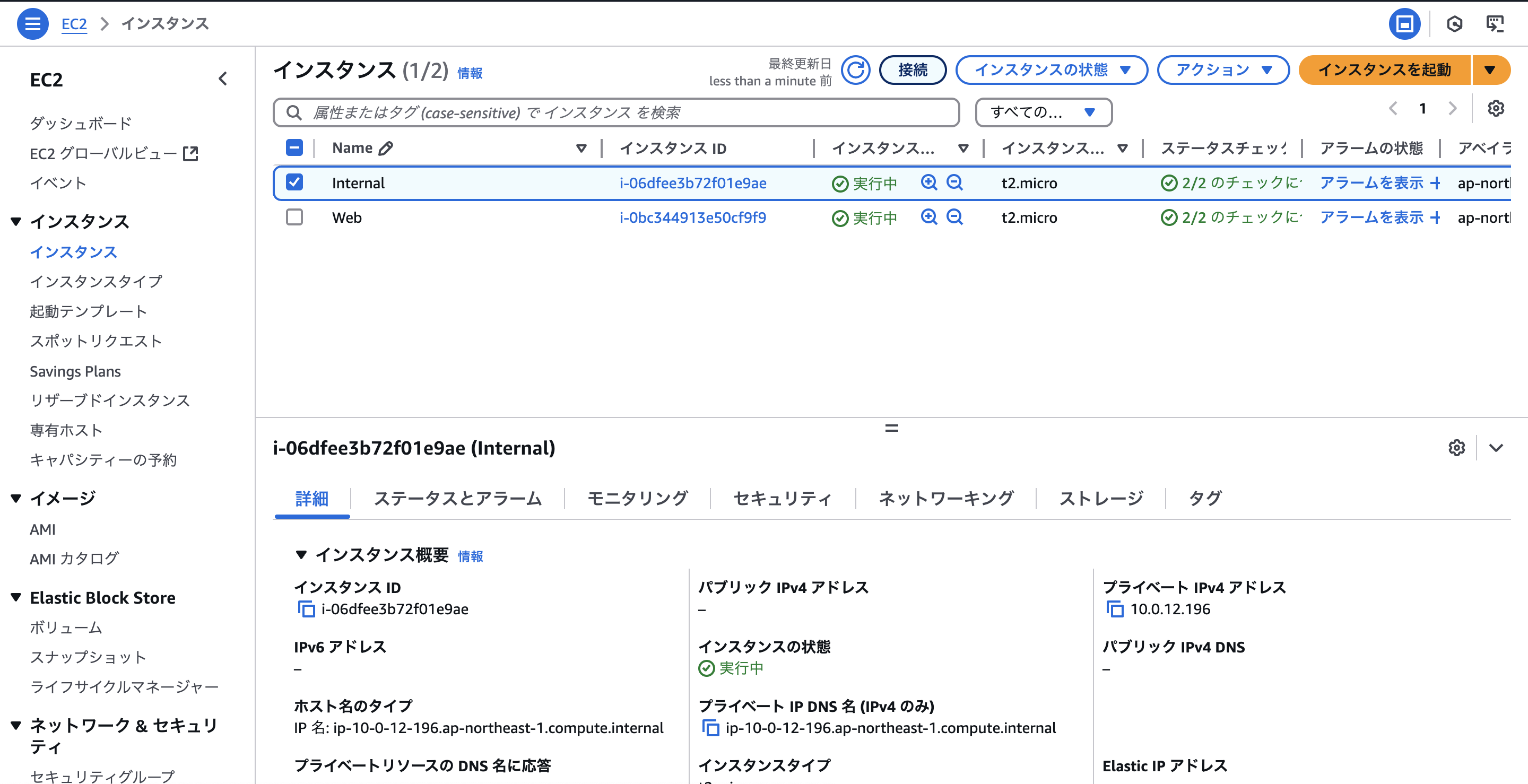The height and width of the screenshot is (784, 1528).
Task: Open detail panel settings gear
Action: click(x=1457, y=448)
